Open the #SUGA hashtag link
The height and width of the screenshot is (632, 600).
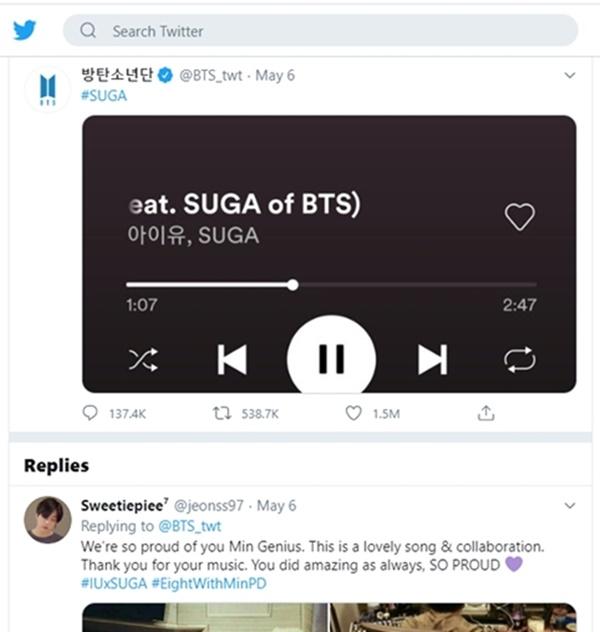coord(104,96)
